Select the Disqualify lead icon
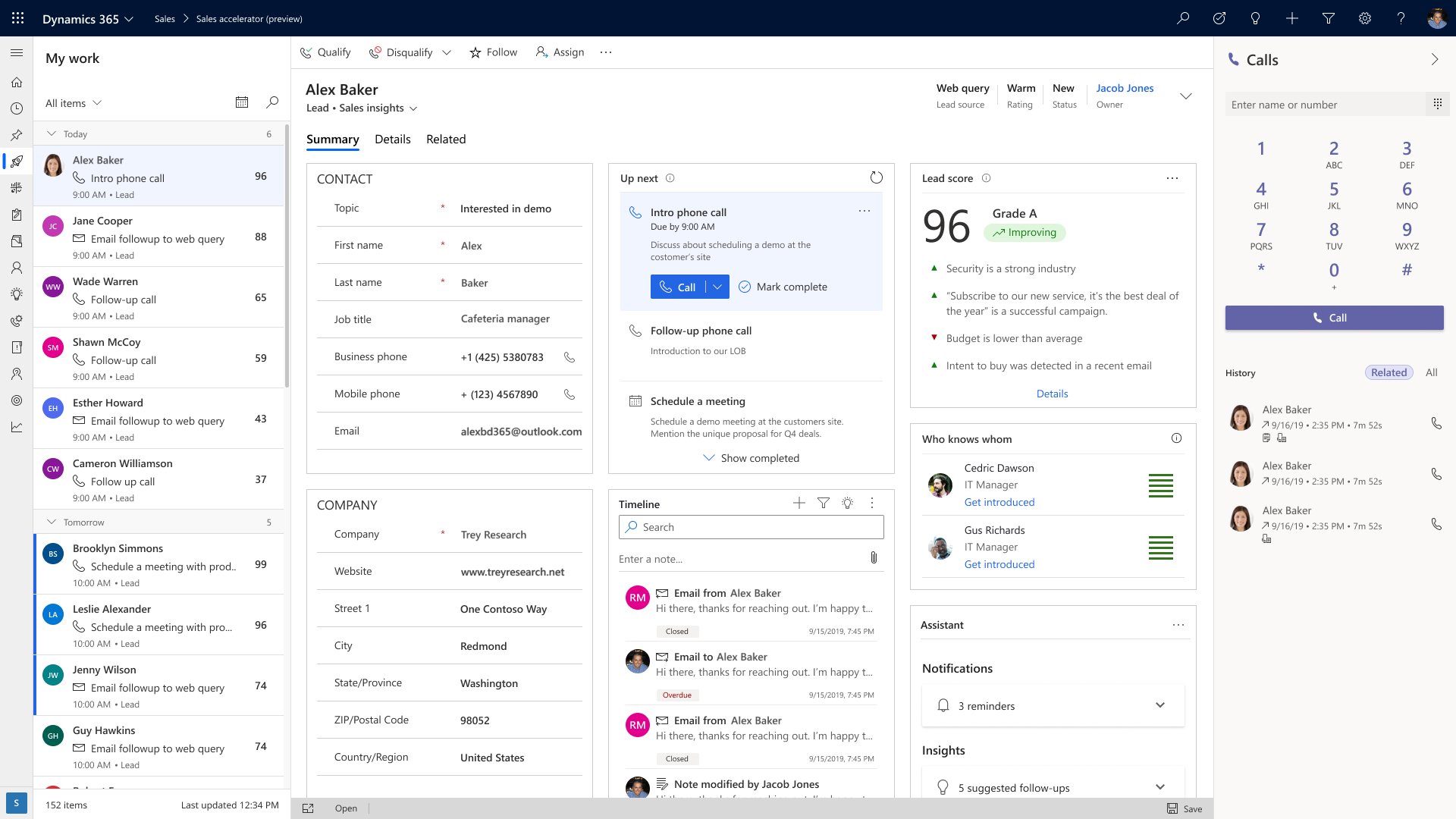 point(376,52)
